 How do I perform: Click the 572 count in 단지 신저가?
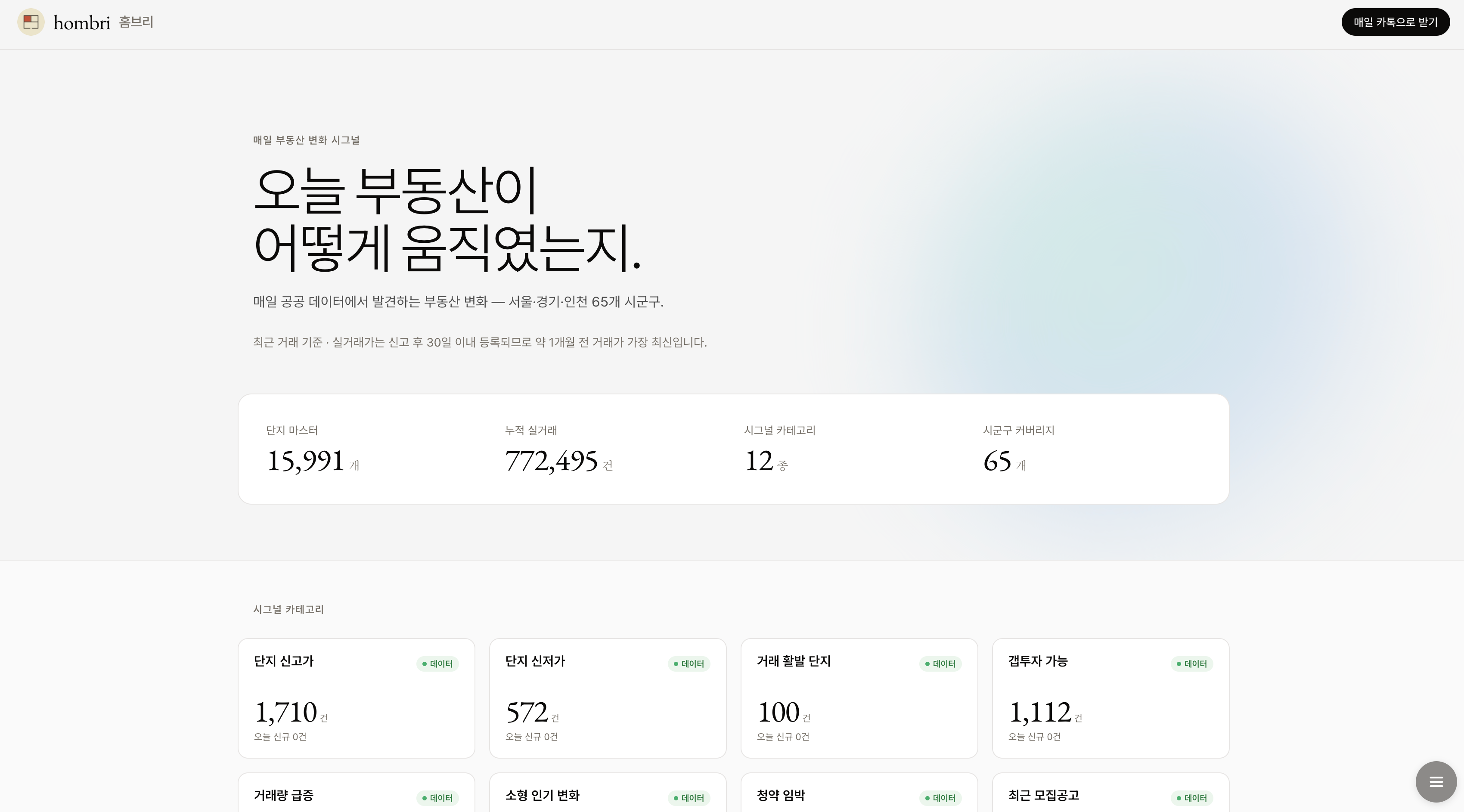tap(527, 712)
